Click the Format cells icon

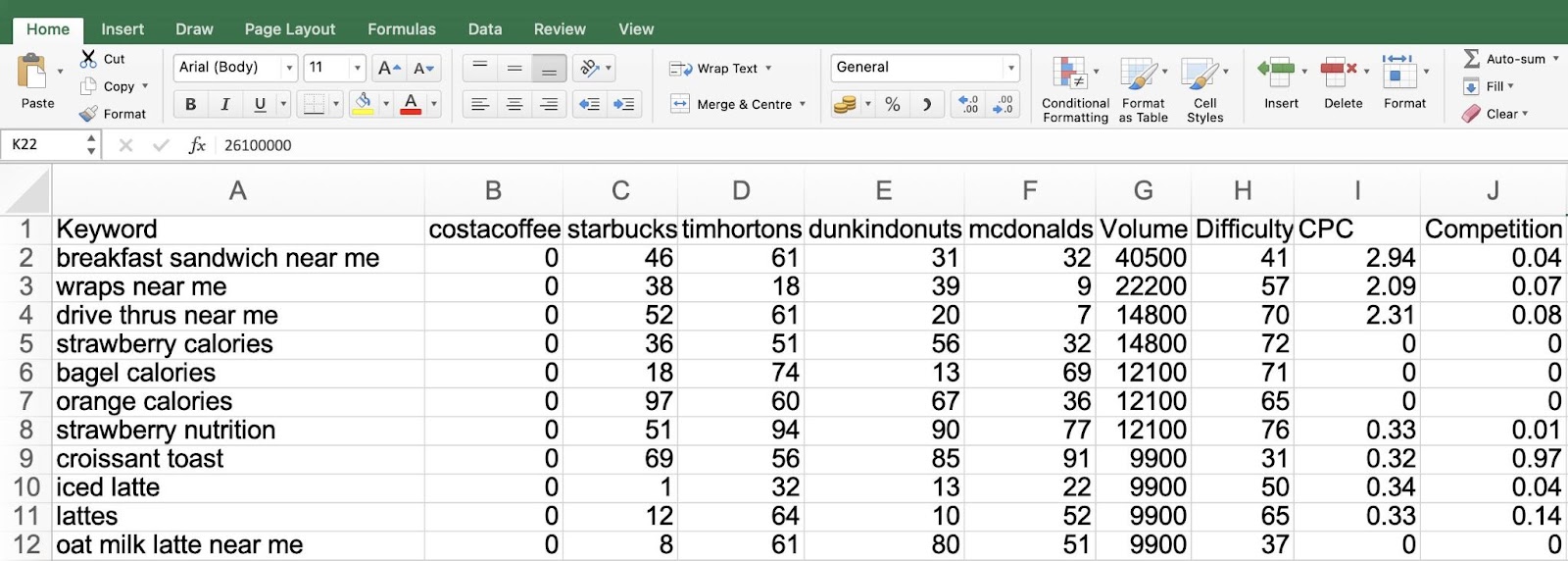click(1398, 71)
